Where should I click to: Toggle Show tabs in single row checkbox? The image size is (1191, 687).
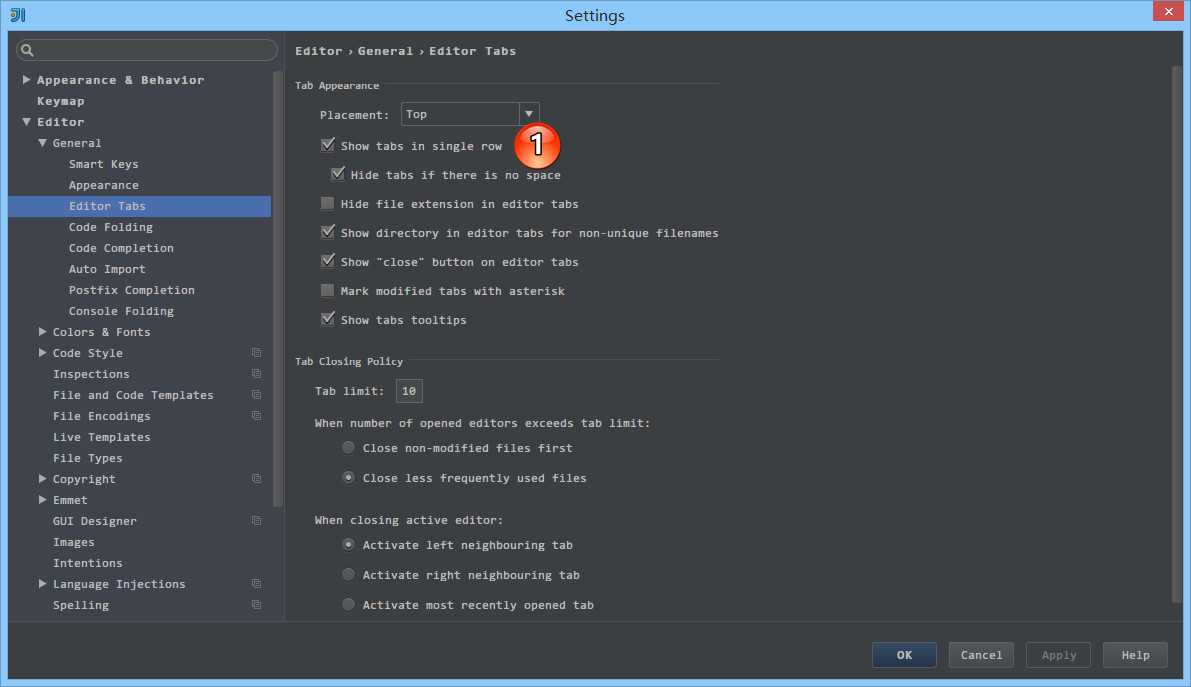coord(327,144)
